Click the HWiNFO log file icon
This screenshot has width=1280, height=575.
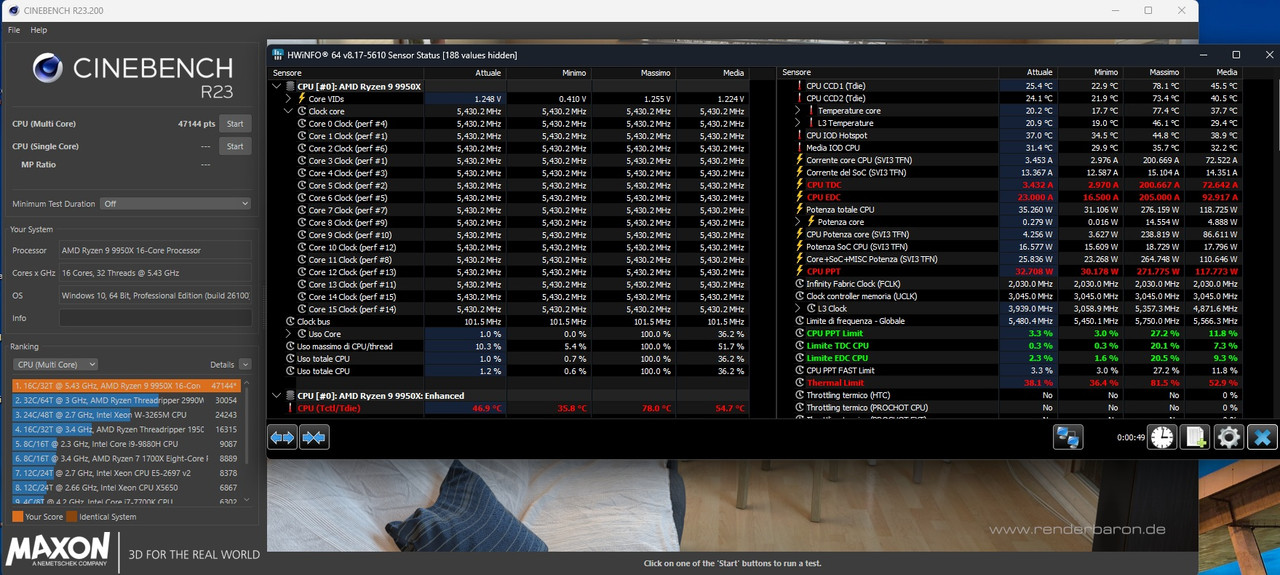1195,437
